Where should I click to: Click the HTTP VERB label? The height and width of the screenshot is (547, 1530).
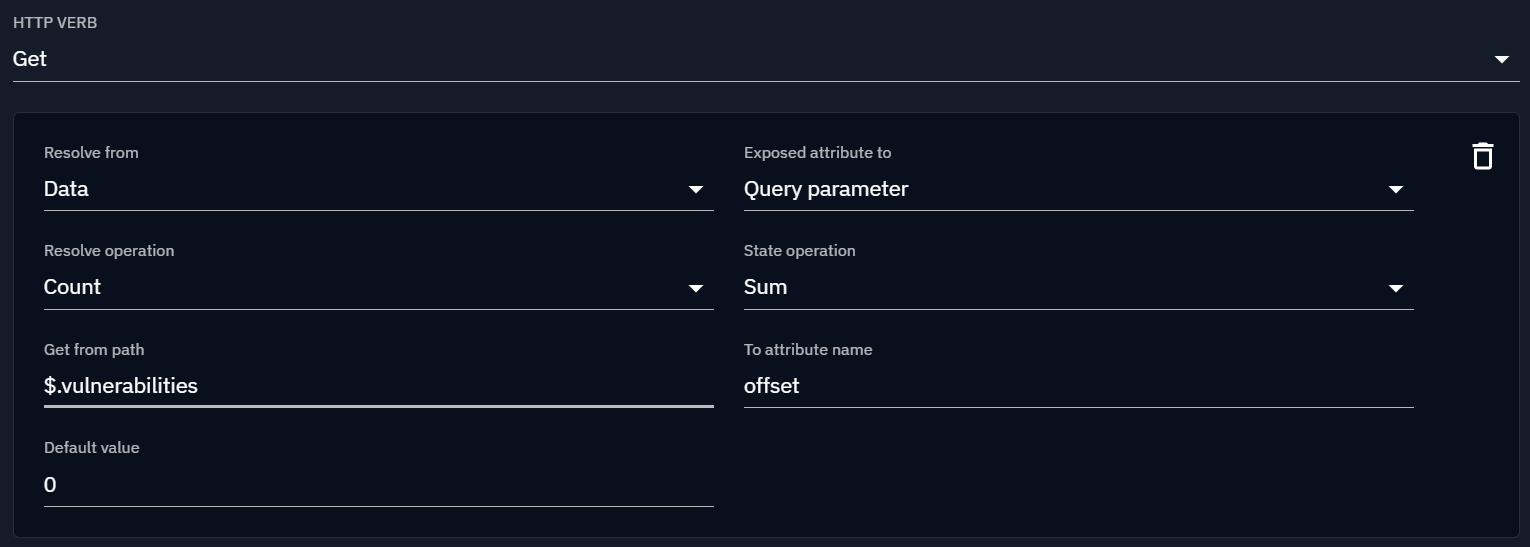pos(55,23)
